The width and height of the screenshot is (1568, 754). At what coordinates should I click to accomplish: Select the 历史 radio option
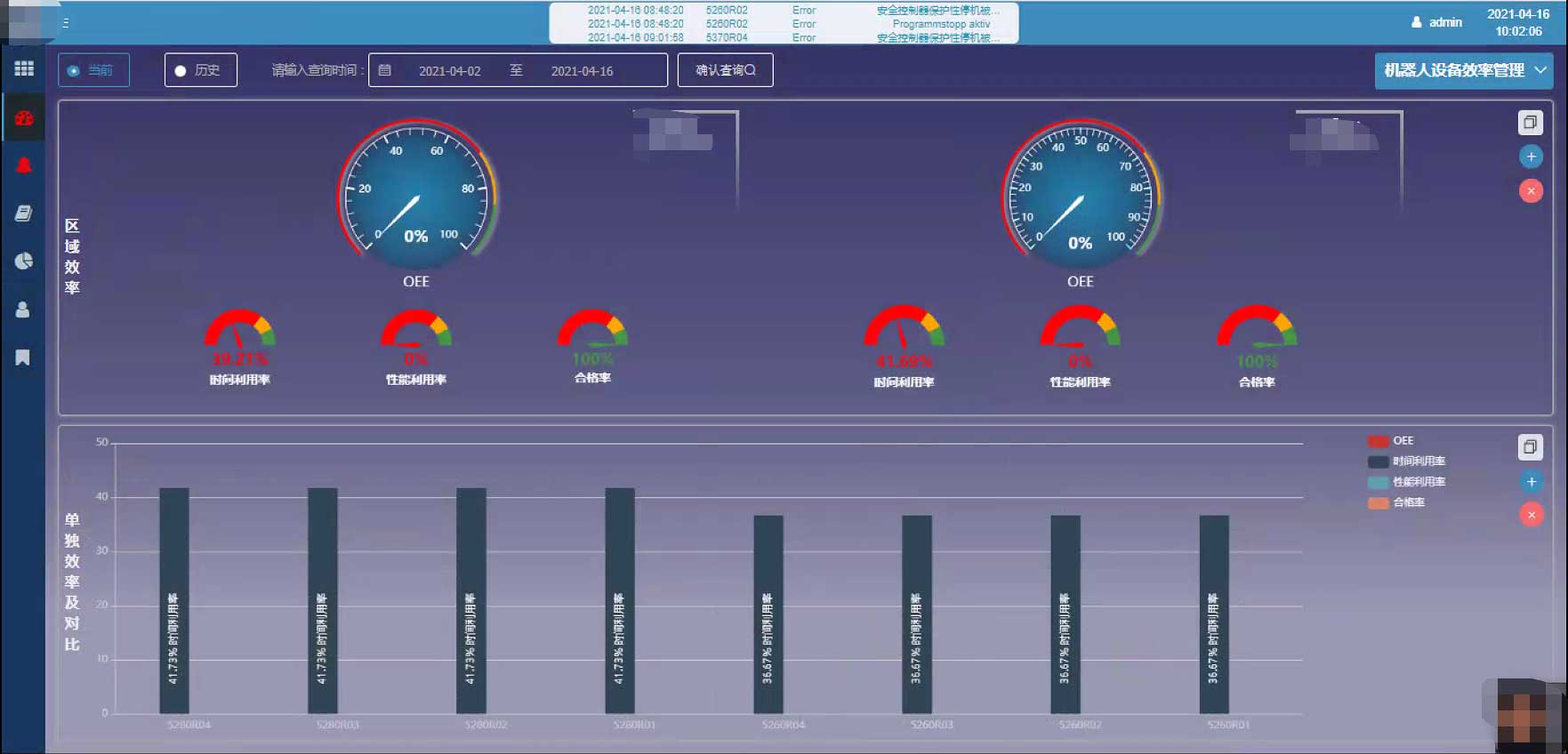pos(200,70)
